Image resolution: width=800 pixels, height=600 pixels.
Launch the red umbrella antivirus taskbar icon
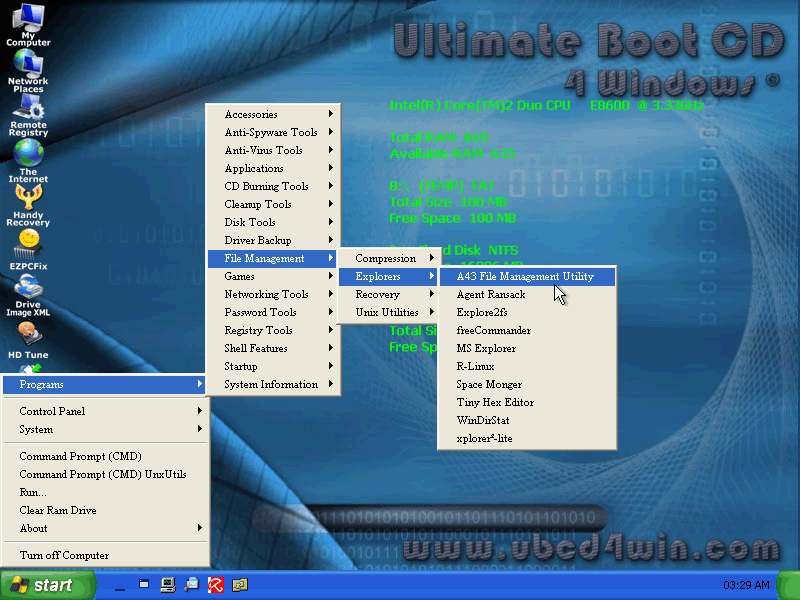coord(215,585)
